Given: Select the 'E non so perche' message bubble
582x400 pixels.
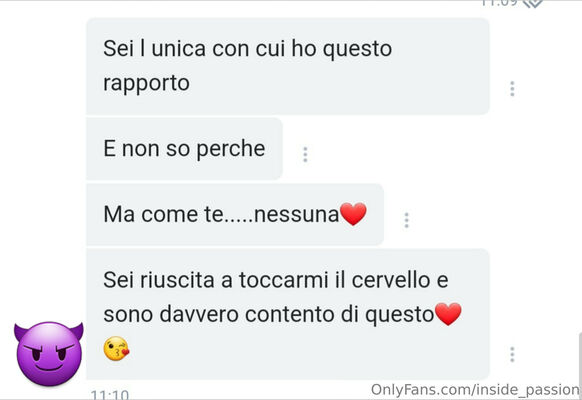Looking at the screenshot, I should click(184, 148).
